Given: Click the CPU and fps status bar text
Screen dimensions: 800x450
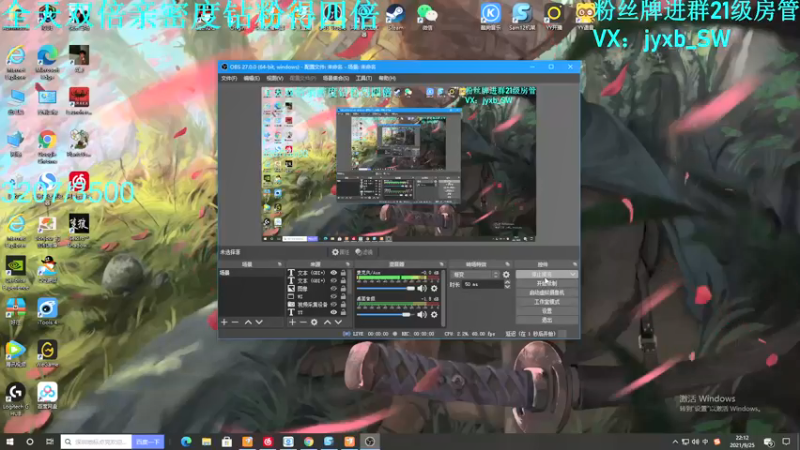Looking at the screenshot, I should [x=470, y=334].
